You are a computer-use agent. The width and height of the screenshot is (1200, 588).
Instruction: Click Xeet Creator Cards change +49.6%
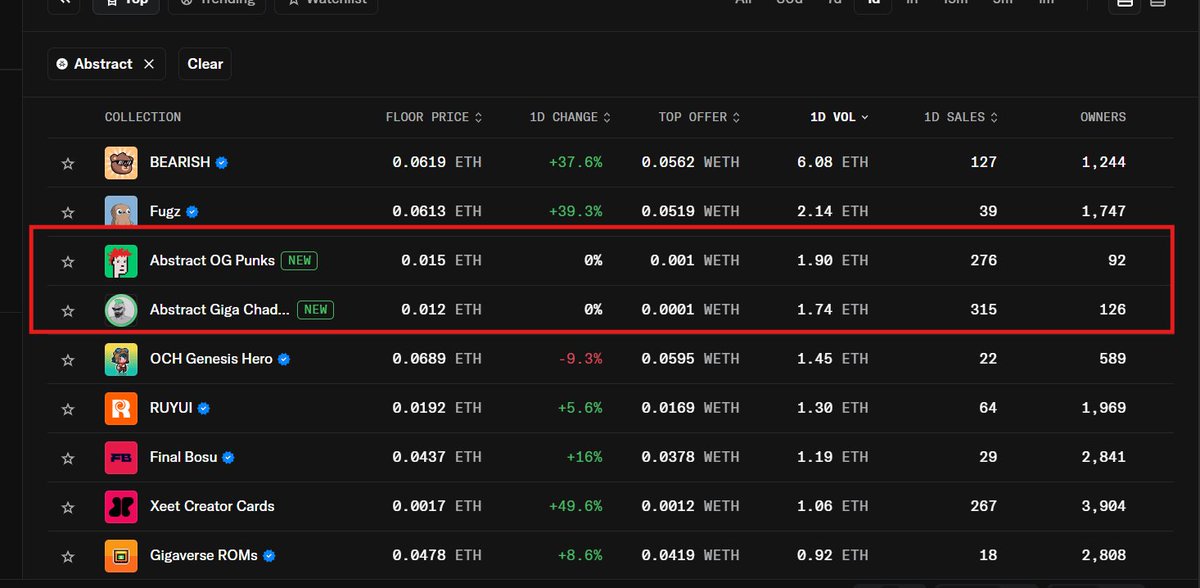(x=575, y=506)
